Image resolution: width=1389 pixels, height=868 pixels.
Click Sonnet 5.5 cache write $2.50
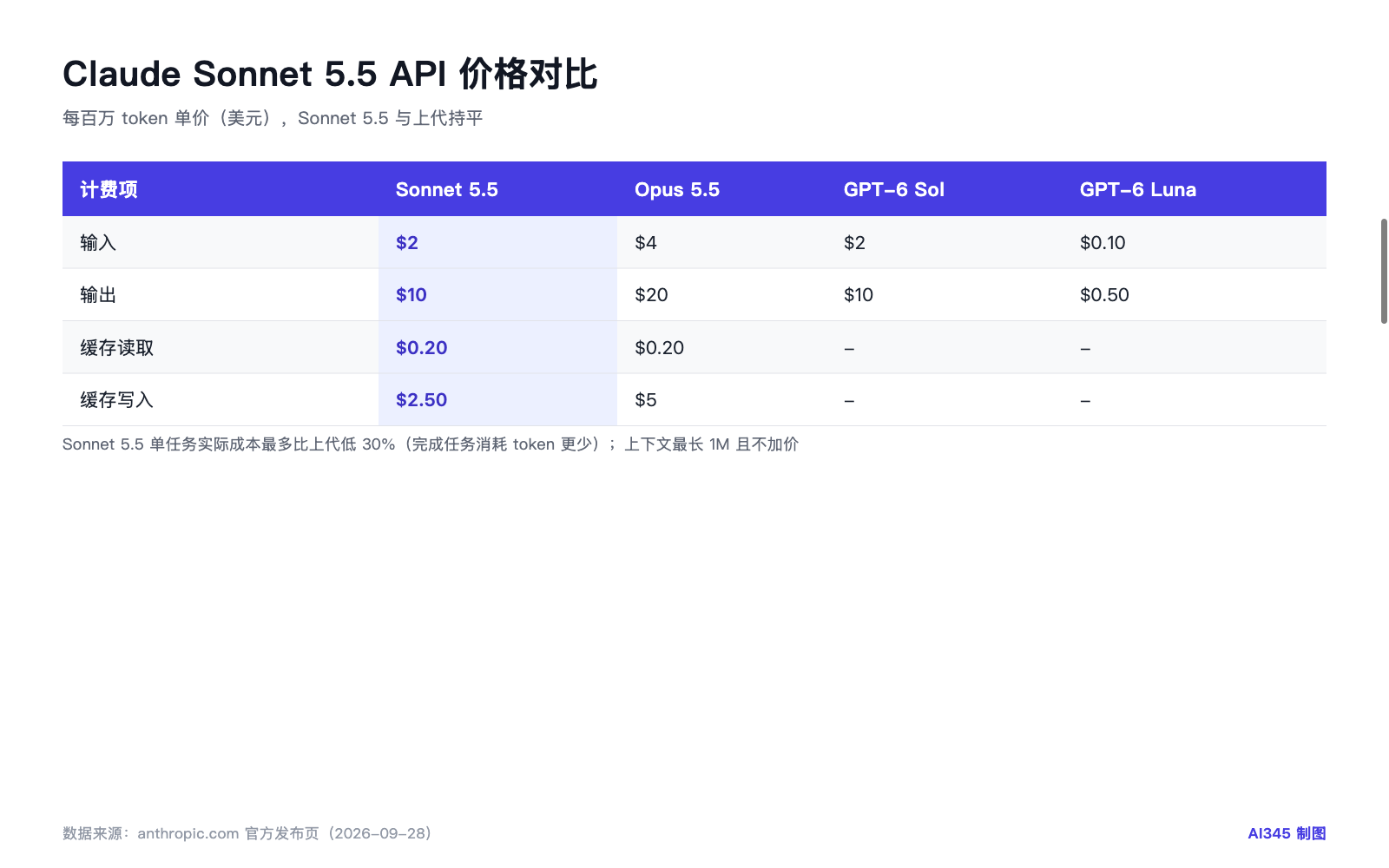pyautogui.click(x=421, y=400)
